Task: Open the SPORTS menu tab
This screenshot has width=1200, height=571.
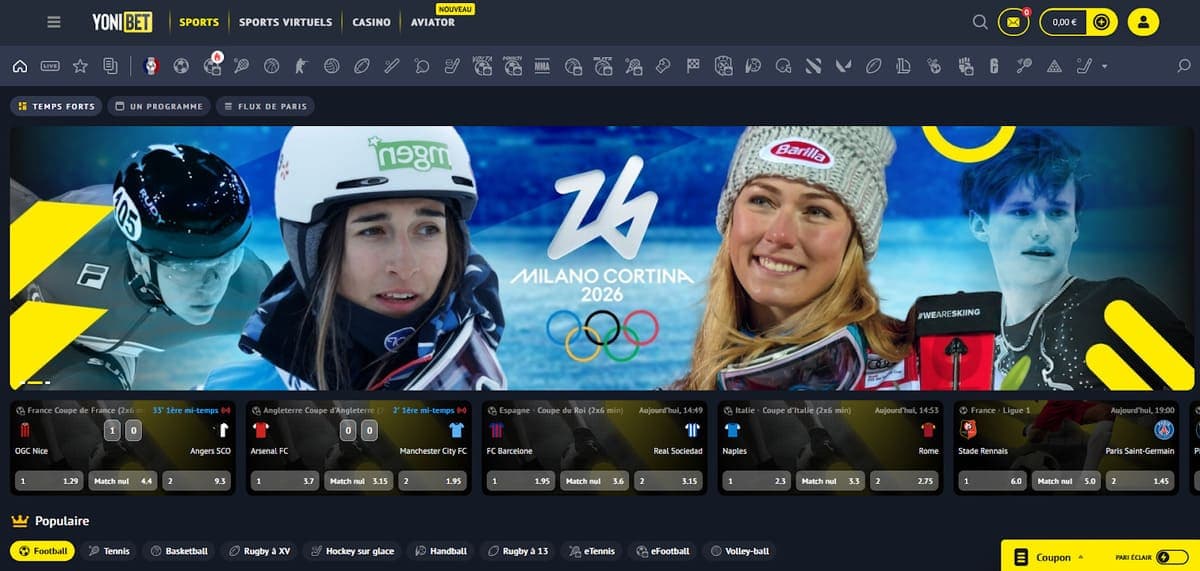Action: (x=199, y=22)
